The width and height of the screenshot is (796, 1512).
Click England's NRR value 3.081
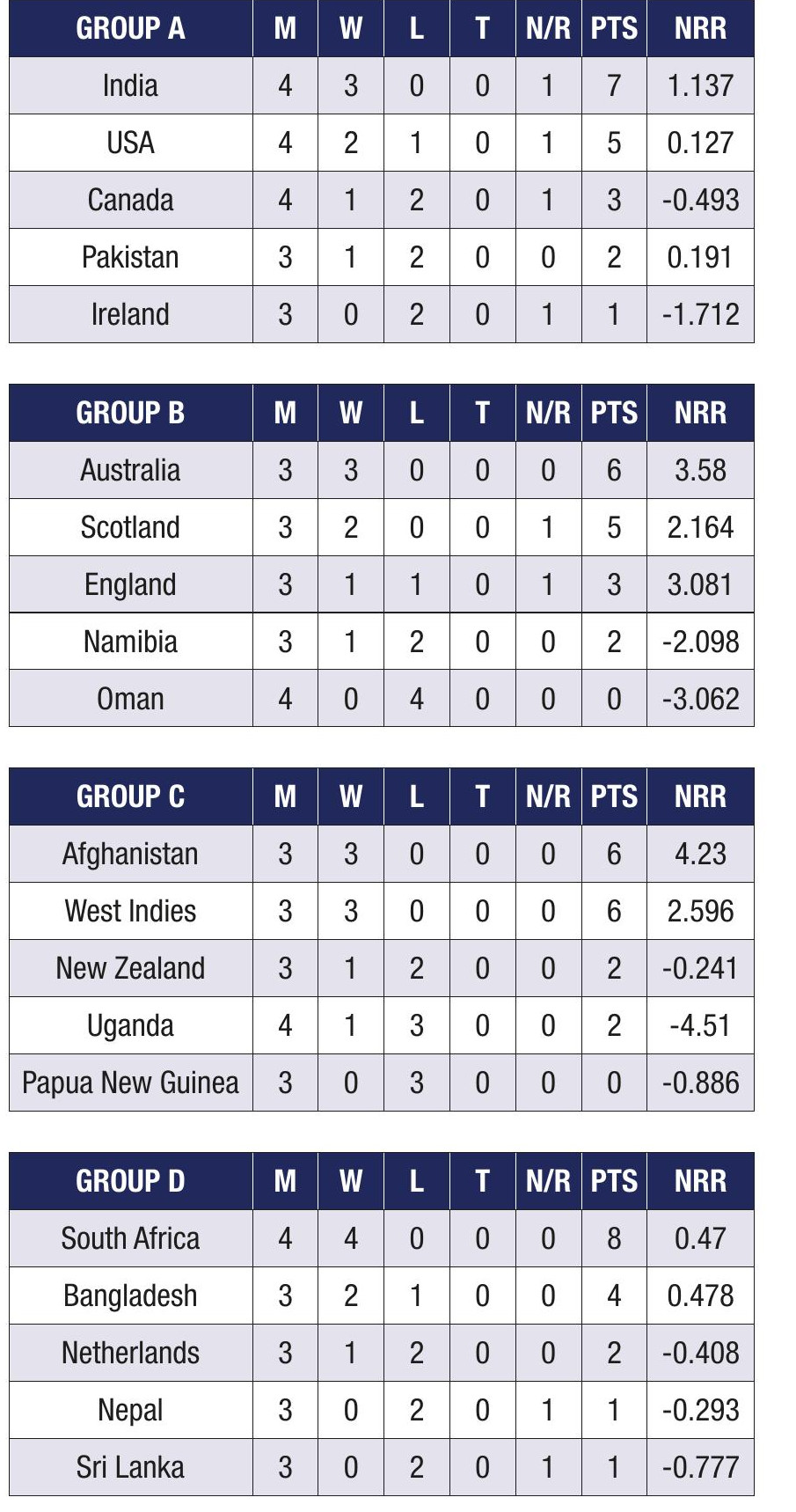pyautogui.click(x=700, y=584)
